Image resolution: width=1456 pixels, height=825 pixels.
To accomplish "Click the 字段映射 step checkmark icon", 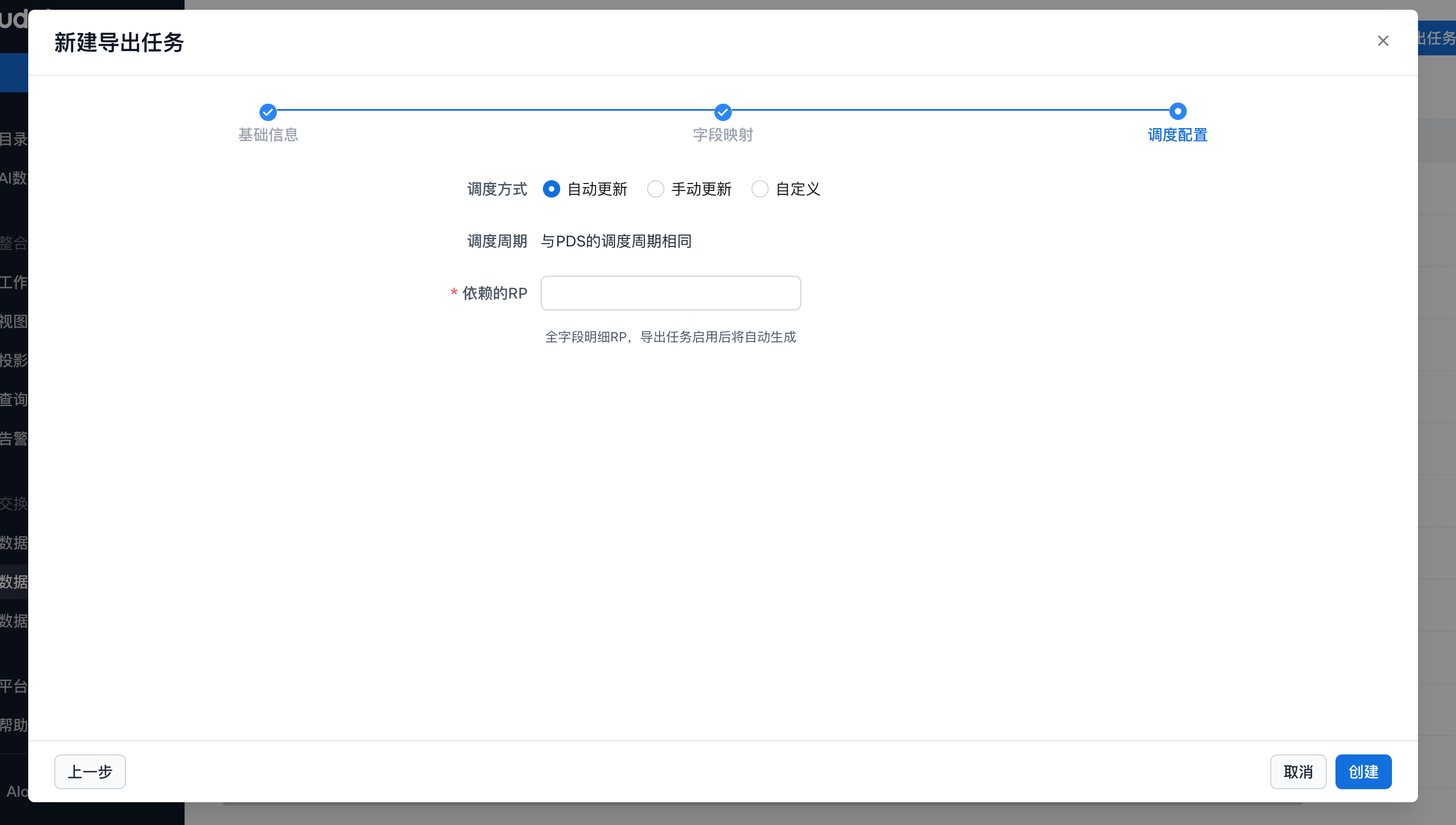I will 723,112.
